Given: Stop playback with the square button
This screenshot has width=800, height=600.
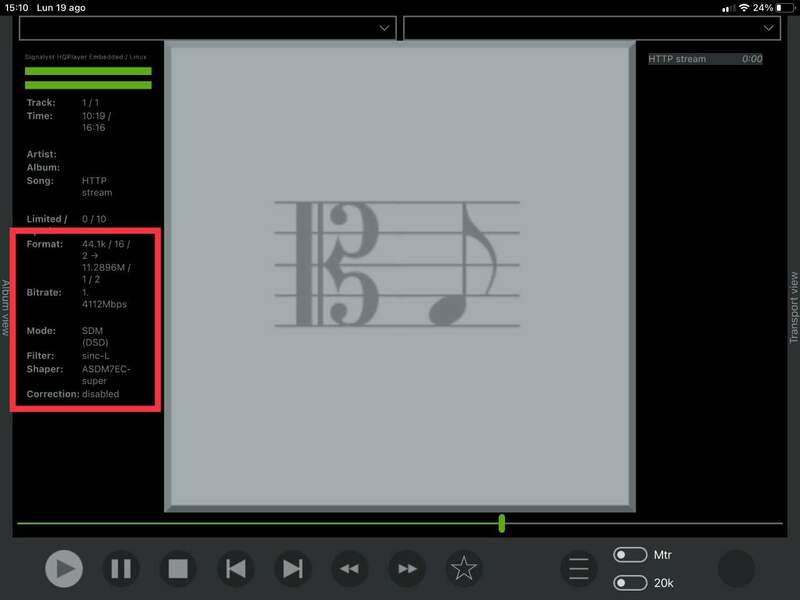Looking at the screenshot, I should click(178, 569).
